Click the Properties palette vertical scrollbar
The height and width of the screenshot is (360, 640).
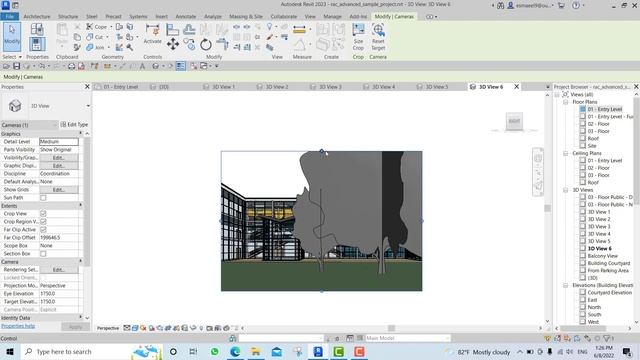[87, 202]
